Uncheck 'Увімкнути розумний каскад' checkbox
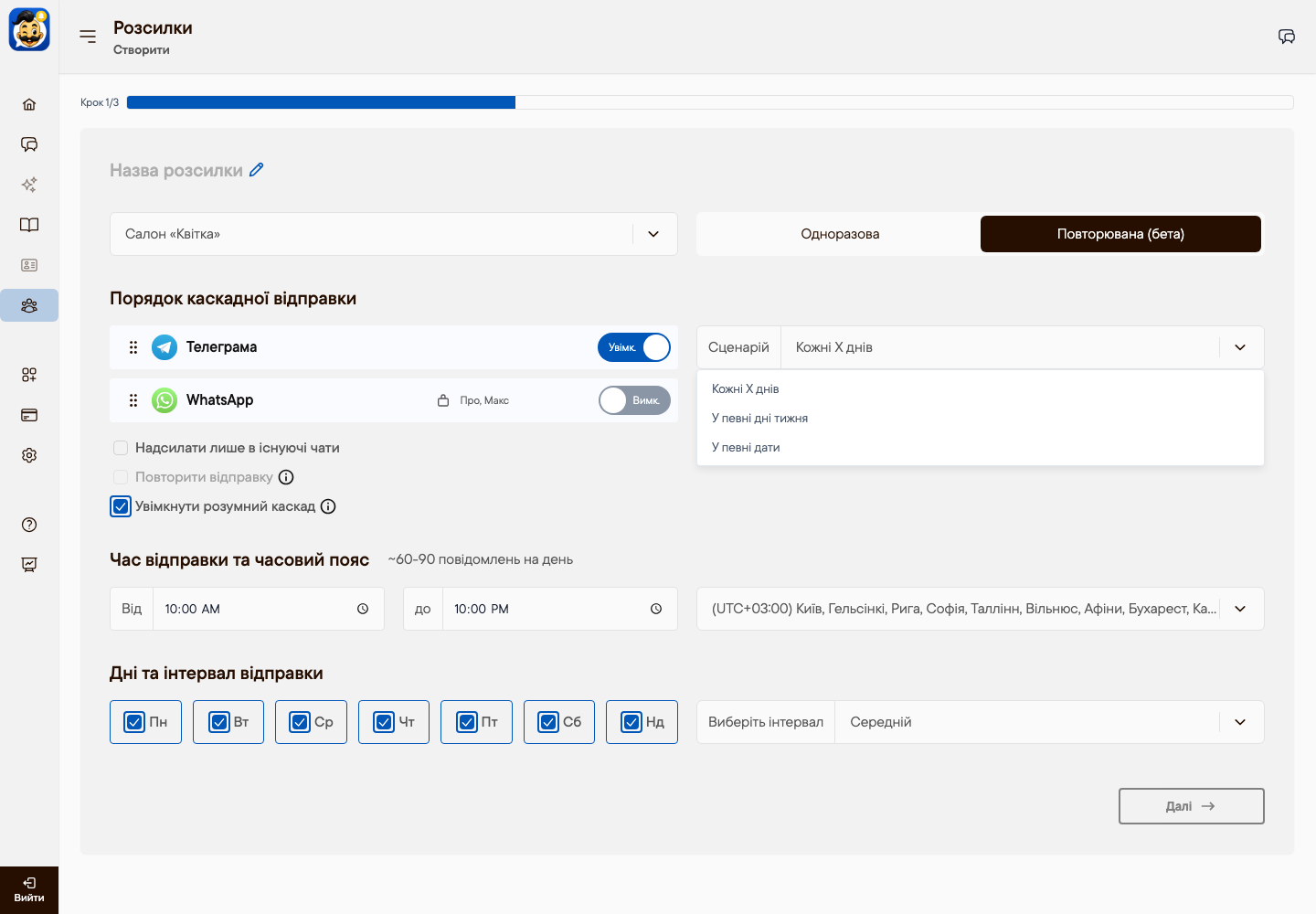 point(121,506)
